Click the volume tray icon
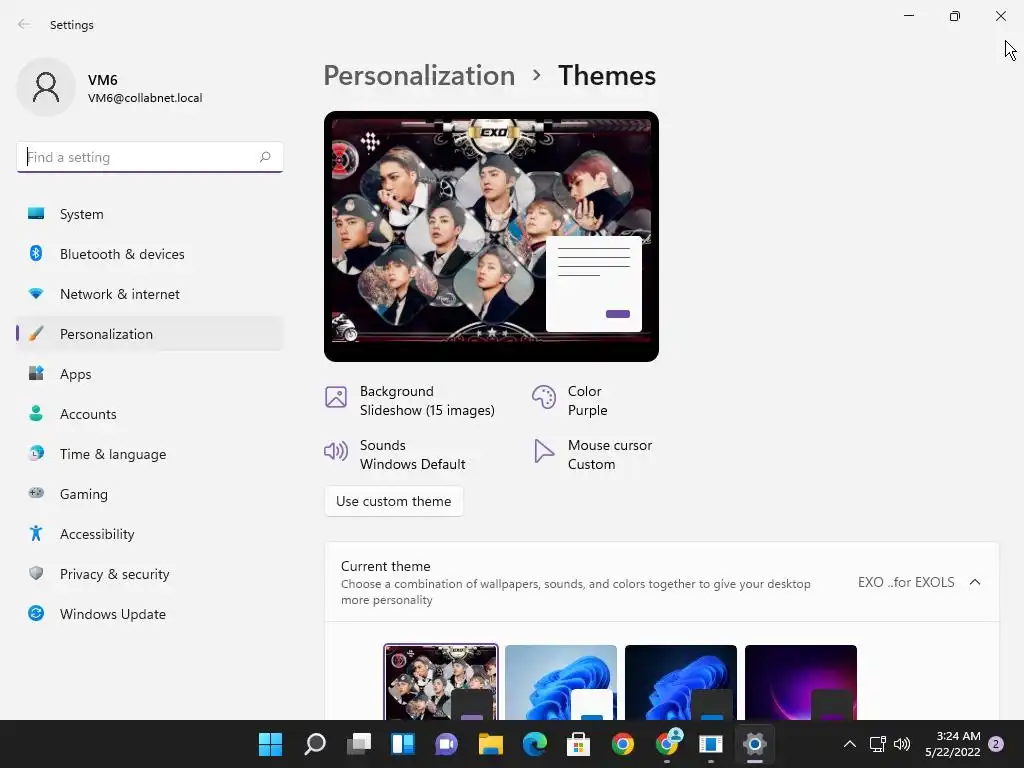Viewport: 1024px width, 768px height. pyautogui.click(x=902, y=744)
